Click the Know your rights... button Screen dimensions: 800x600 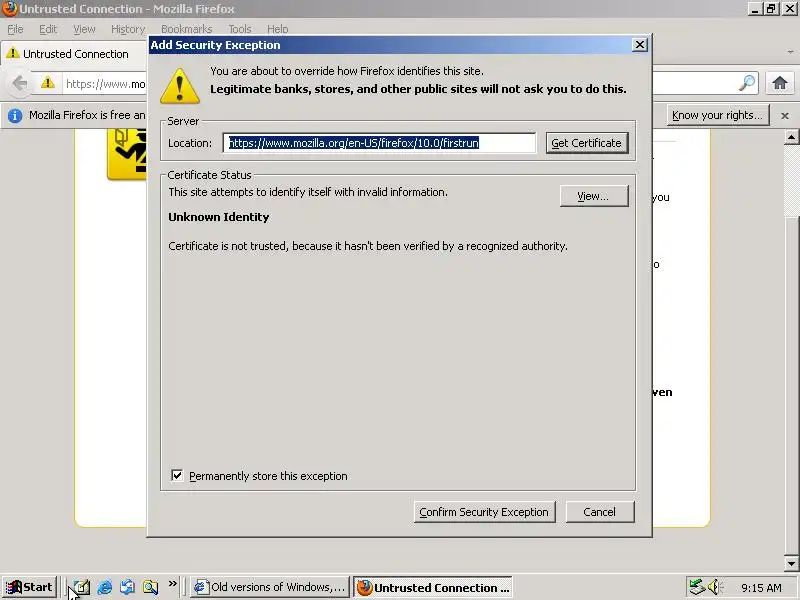(x=717, y=115)
